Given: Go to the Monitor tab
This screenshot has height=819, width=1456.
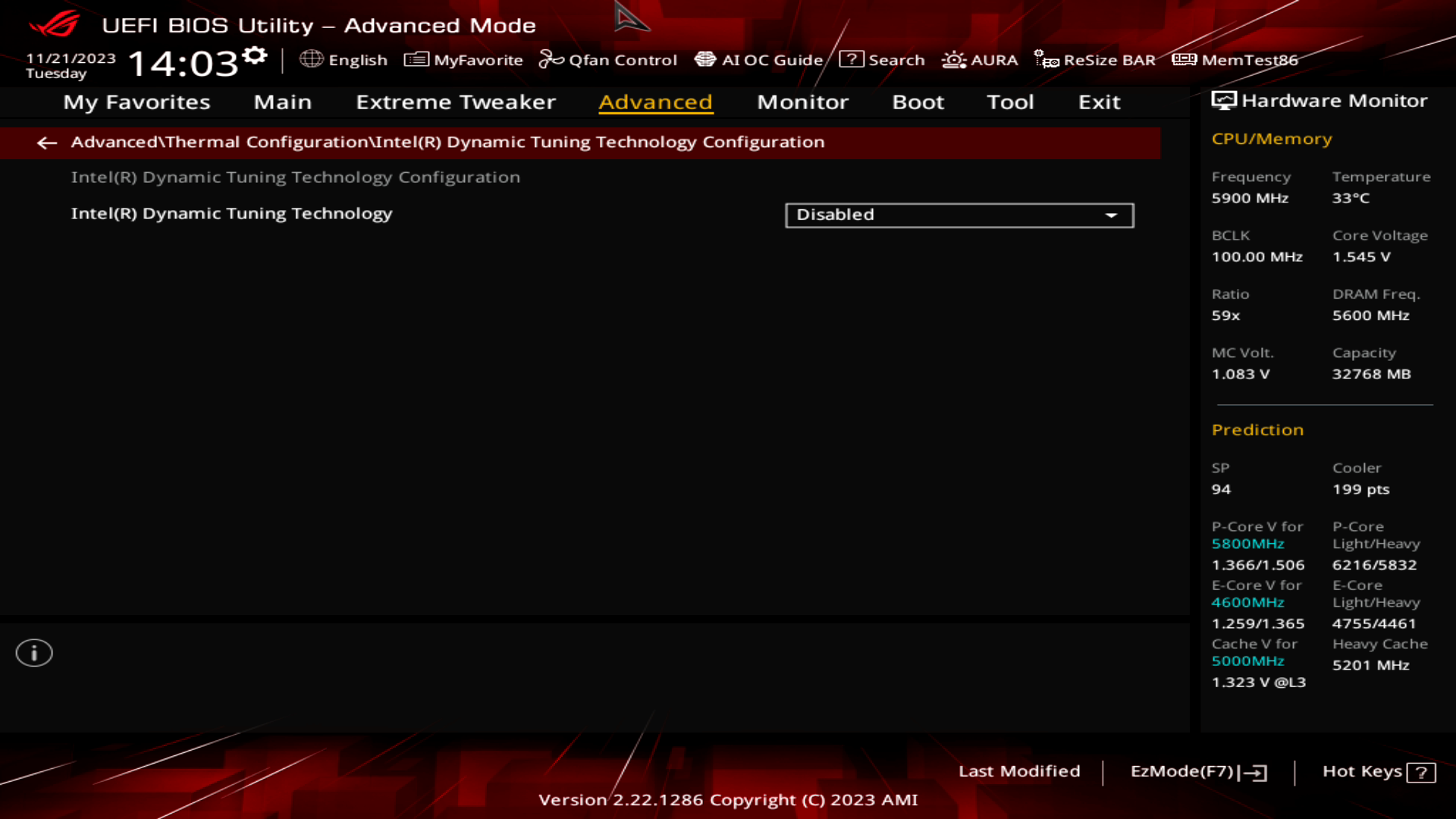Looking at the screenshot, I should 802,102.
